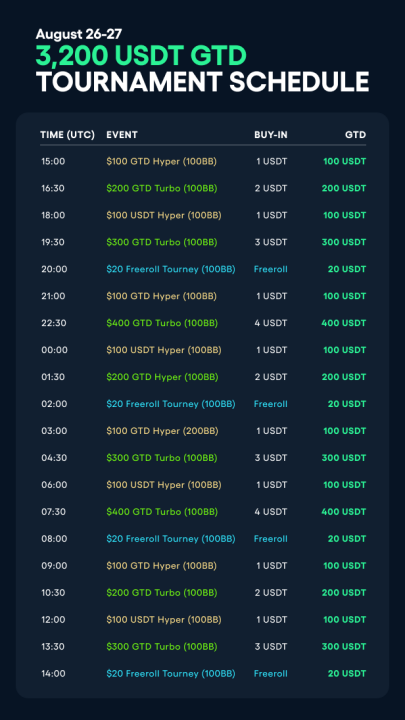This screenshot has height=720, width=405.
Task: Select the 15:00 $100 GTD Hyper event
Action: [x=161, y=162]
